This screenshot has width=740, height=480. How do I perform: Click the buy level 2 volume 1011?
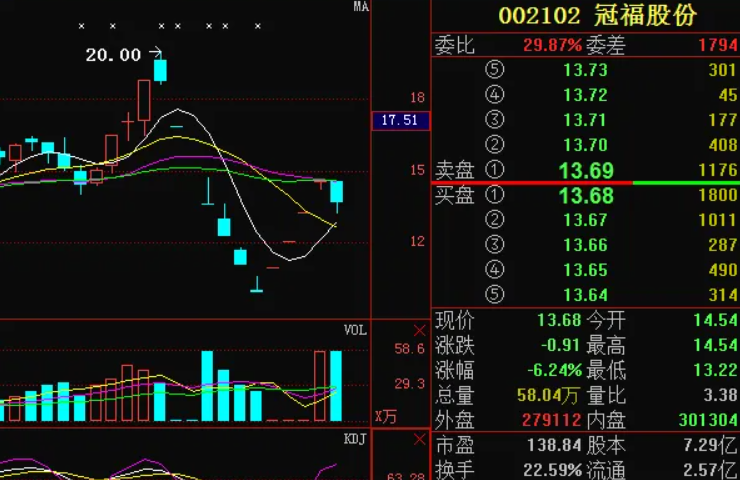(718, 220)
